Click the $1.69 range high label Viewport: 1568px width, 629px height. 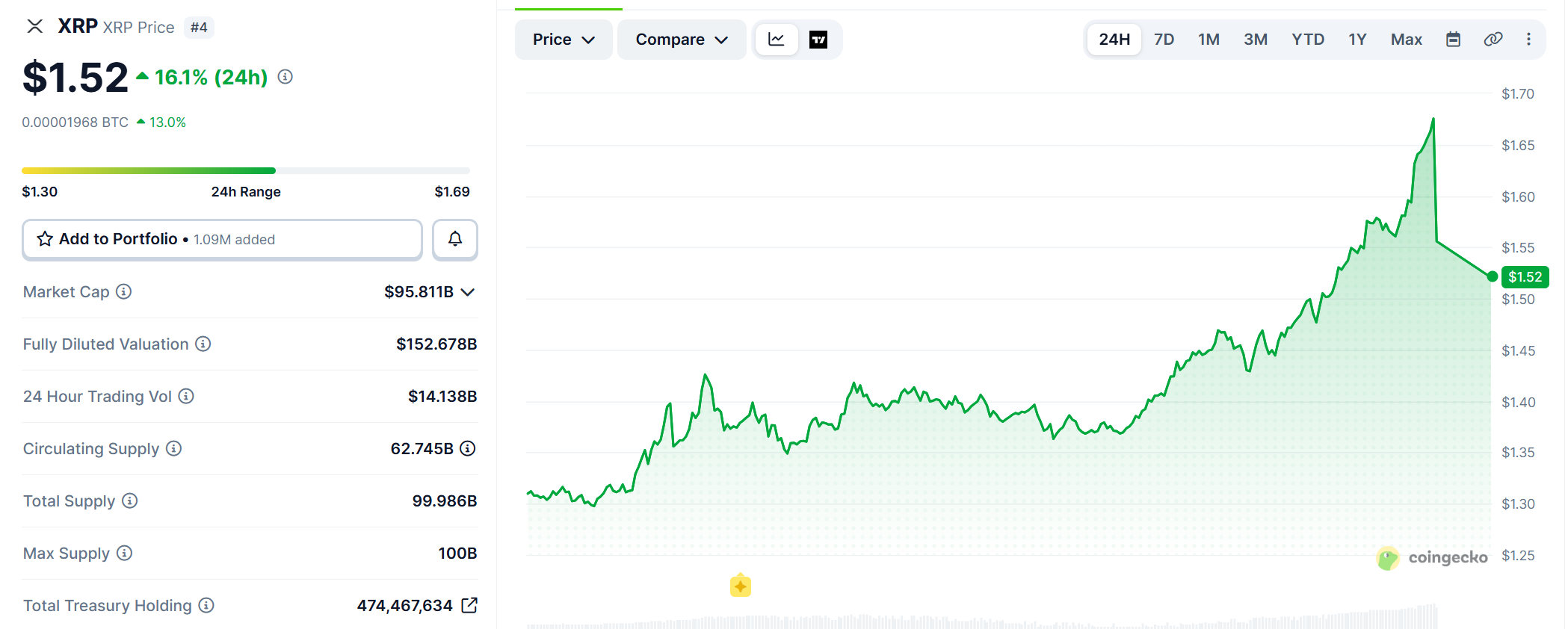(452, 192)
